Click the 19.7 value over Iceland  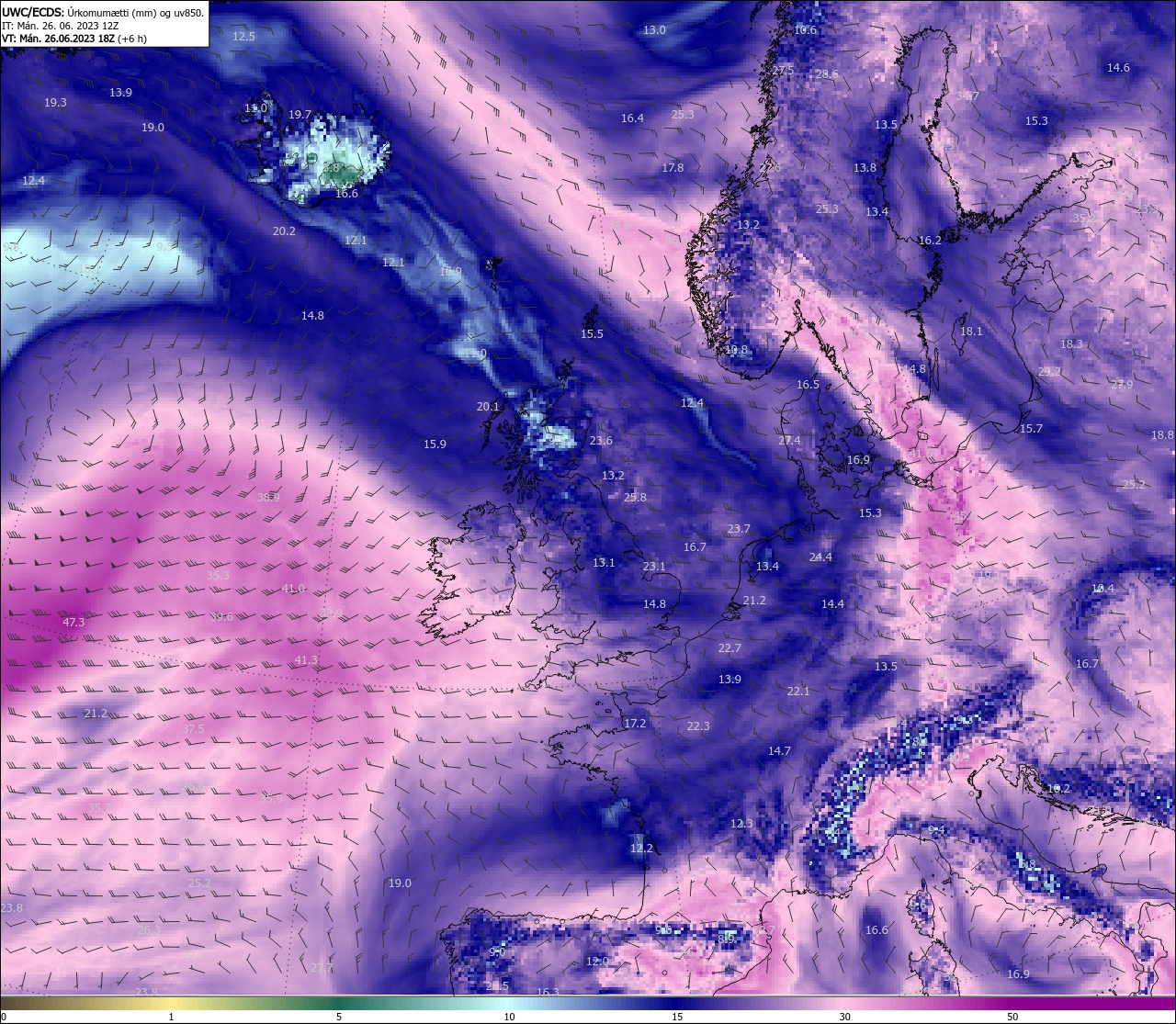pos(300,115)
